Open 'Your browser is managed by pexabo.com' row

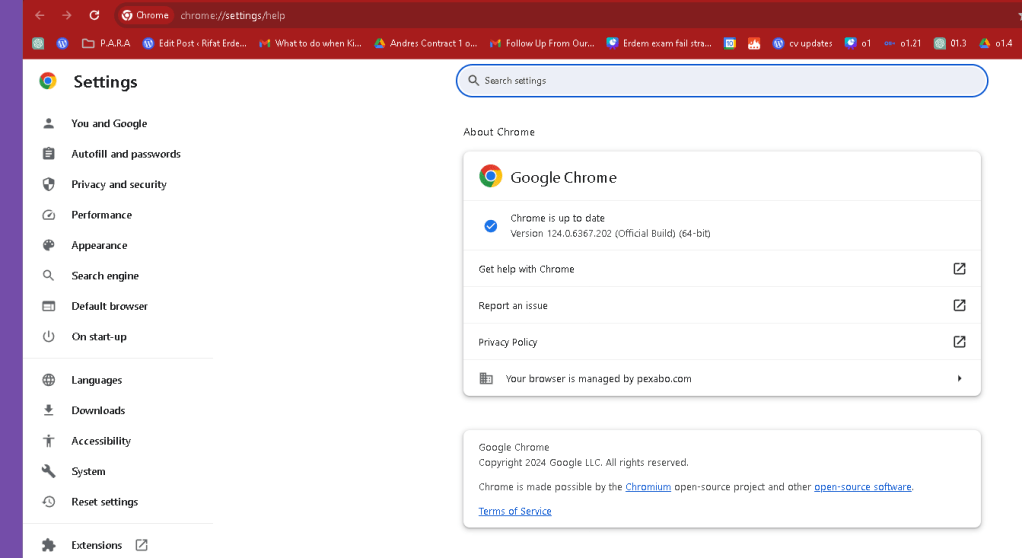pos(722,378)
